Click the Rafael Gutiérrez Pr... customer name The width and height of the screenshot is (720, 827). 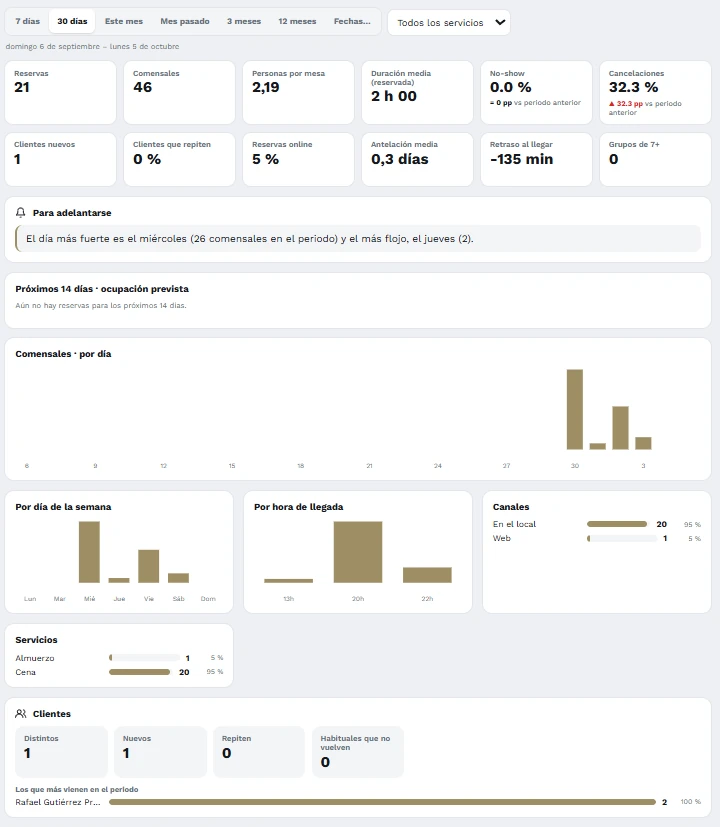[x=58, y=802]
